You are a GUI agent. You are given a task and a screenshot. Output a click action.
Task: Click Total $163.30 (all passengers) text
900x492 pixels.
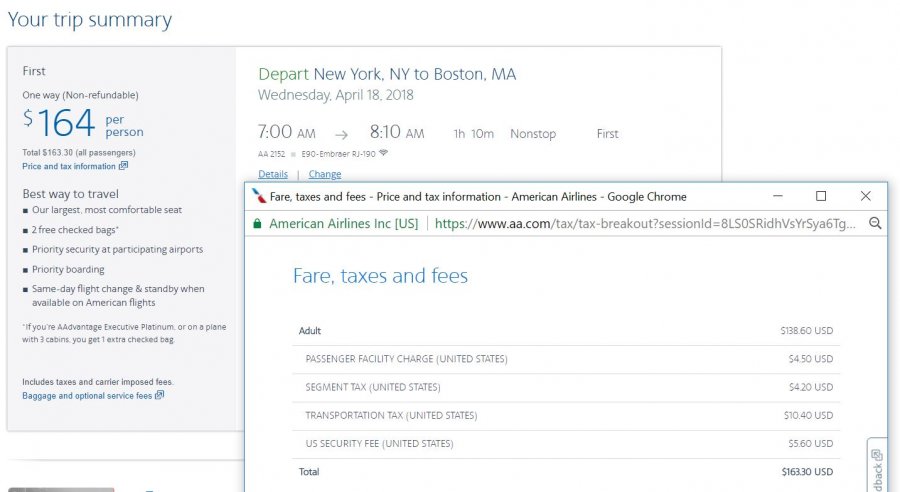pyautogui.click(x=79, y=153)
